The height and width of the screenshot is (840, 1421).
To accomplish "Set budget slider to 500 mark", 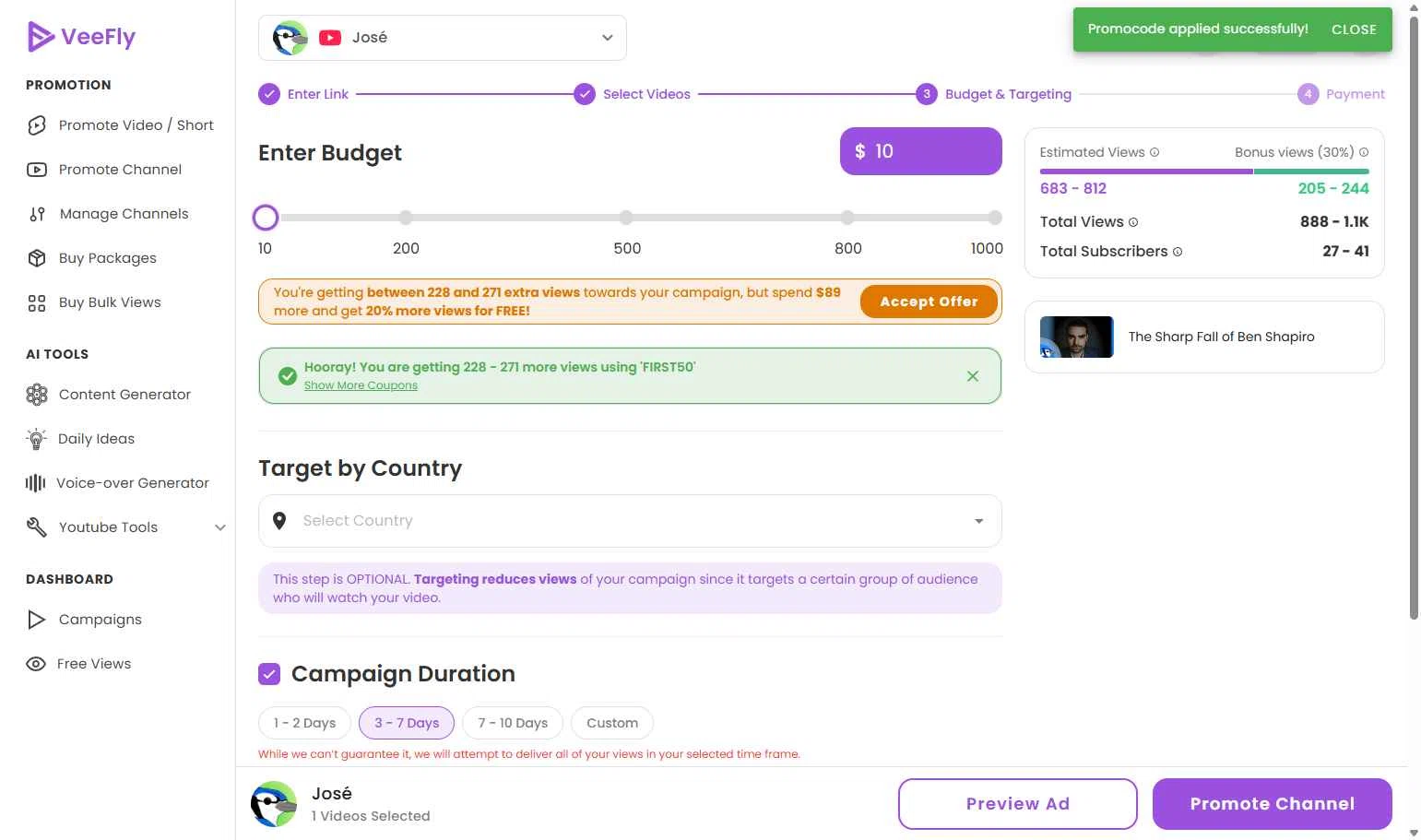I will tap(626, 218).
